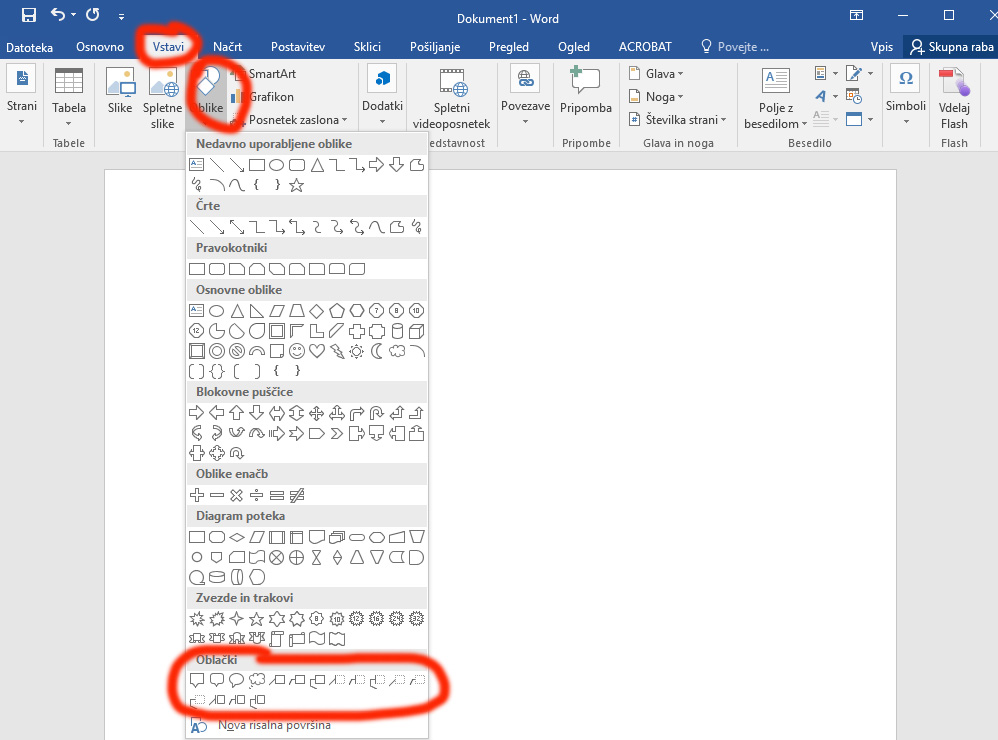The width and height of the screenshot is (998, 740).
Task: Pick the 4-point star in Zvezde in trakovi
Action: pos(237,618)
